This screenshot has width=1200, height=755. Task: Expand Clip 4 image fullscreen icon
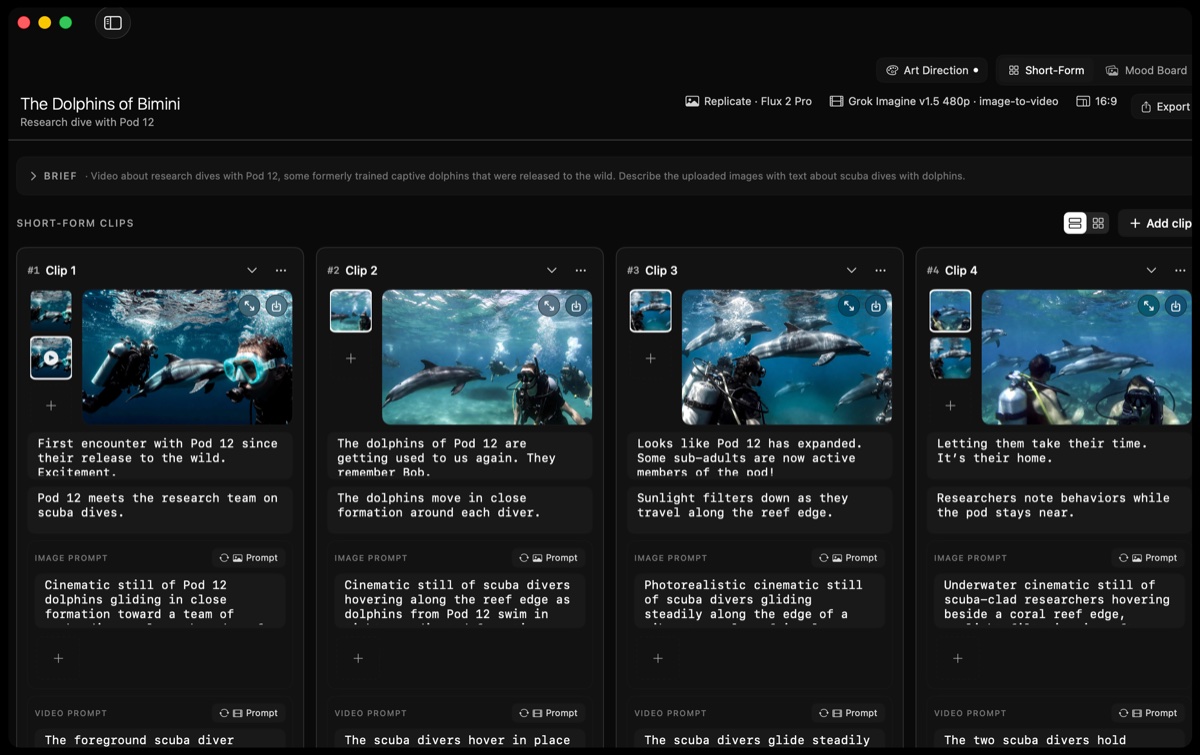pyautogui.click(x=1149, y=306)
